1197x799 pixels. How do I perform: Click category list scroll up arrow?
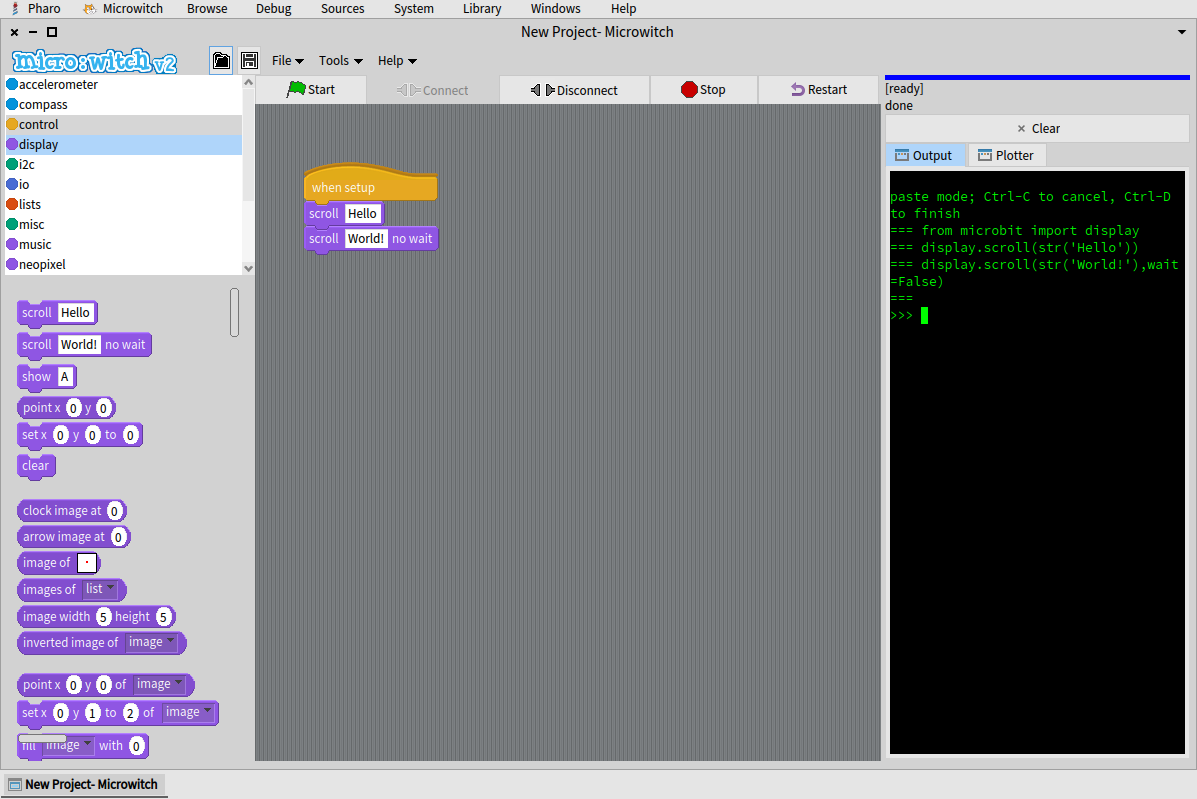(248, 82)
